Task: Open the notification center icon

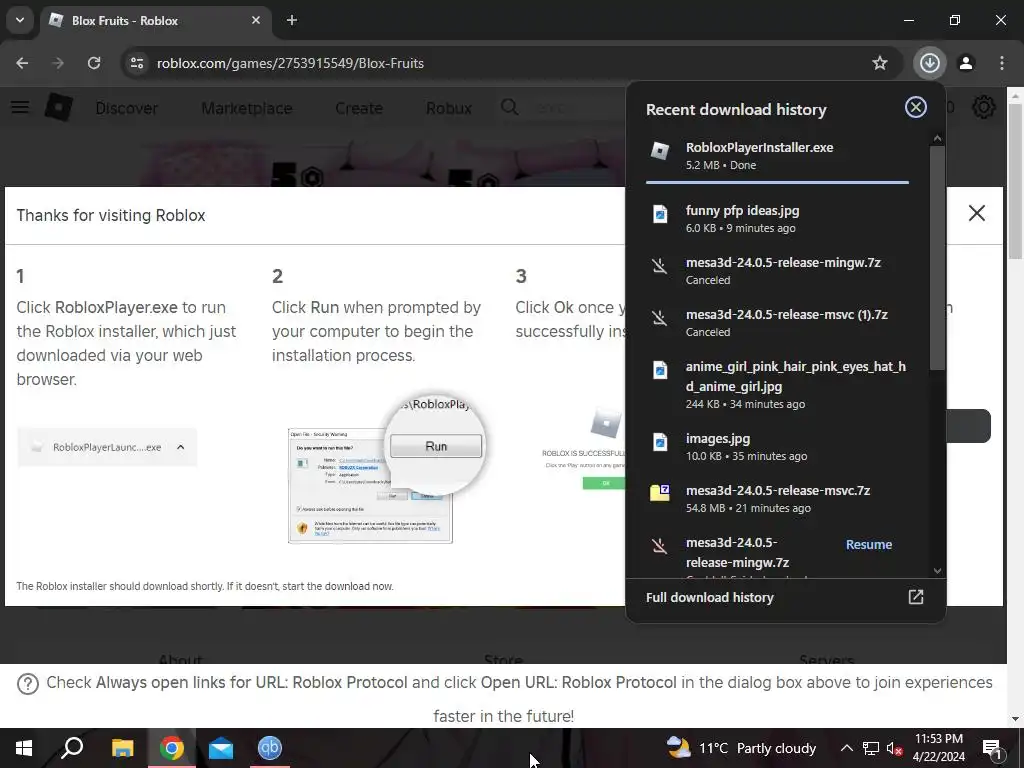Action: pyautogui.click(x=992, y=748)
